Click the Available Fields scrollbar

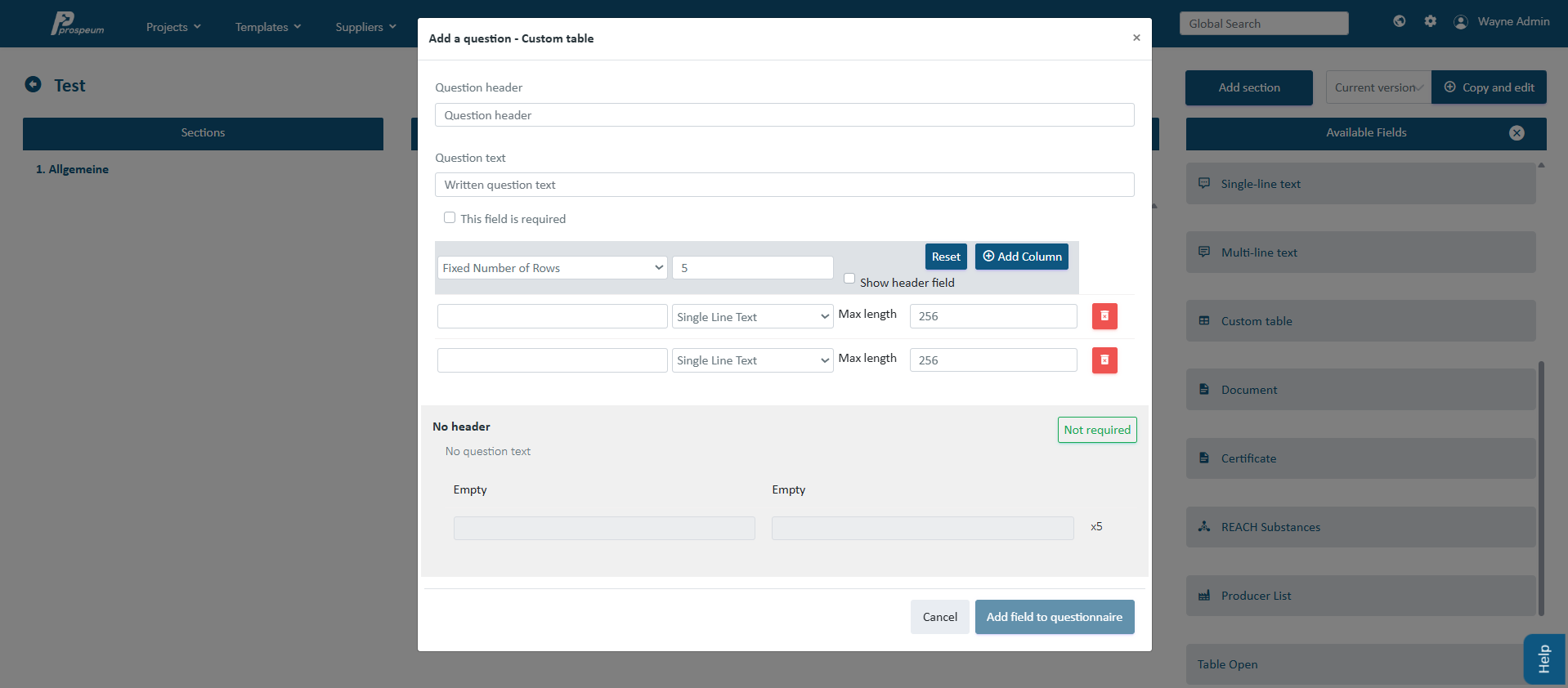pyautogui.click(x=1541, y=488)
